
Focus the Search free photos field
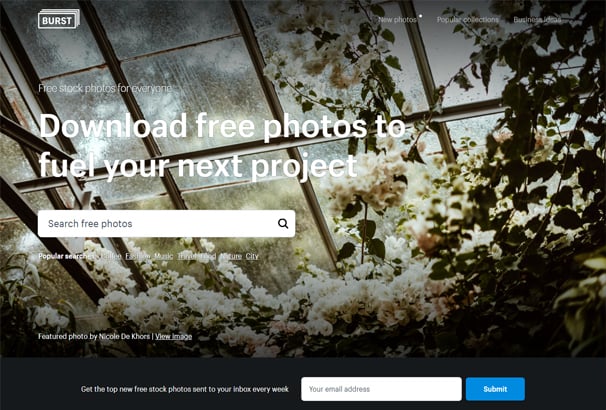pyautogui.click(x=167, y=223)
